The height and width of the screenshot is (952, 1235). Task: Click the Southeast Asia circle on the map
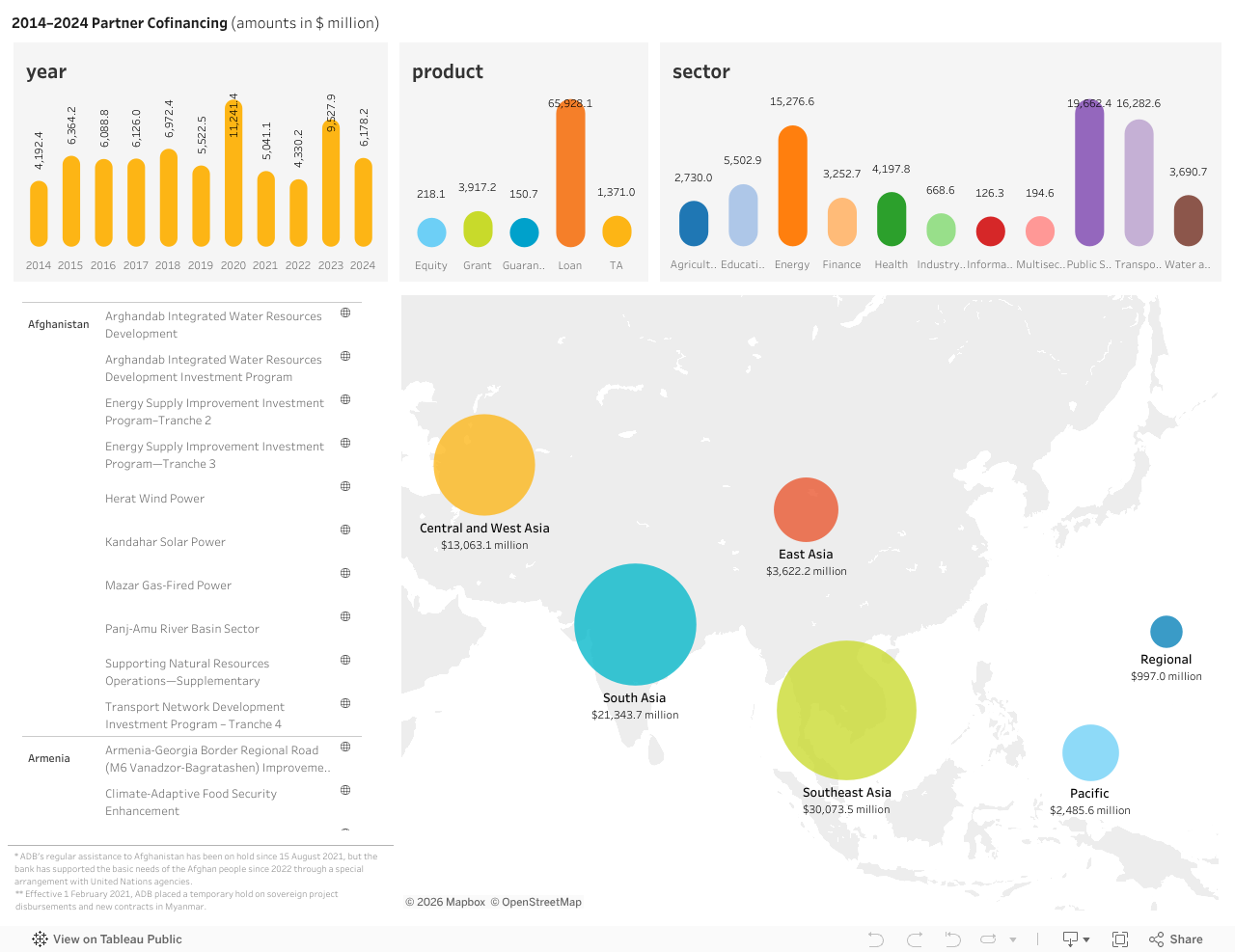[x=846, y=710]
